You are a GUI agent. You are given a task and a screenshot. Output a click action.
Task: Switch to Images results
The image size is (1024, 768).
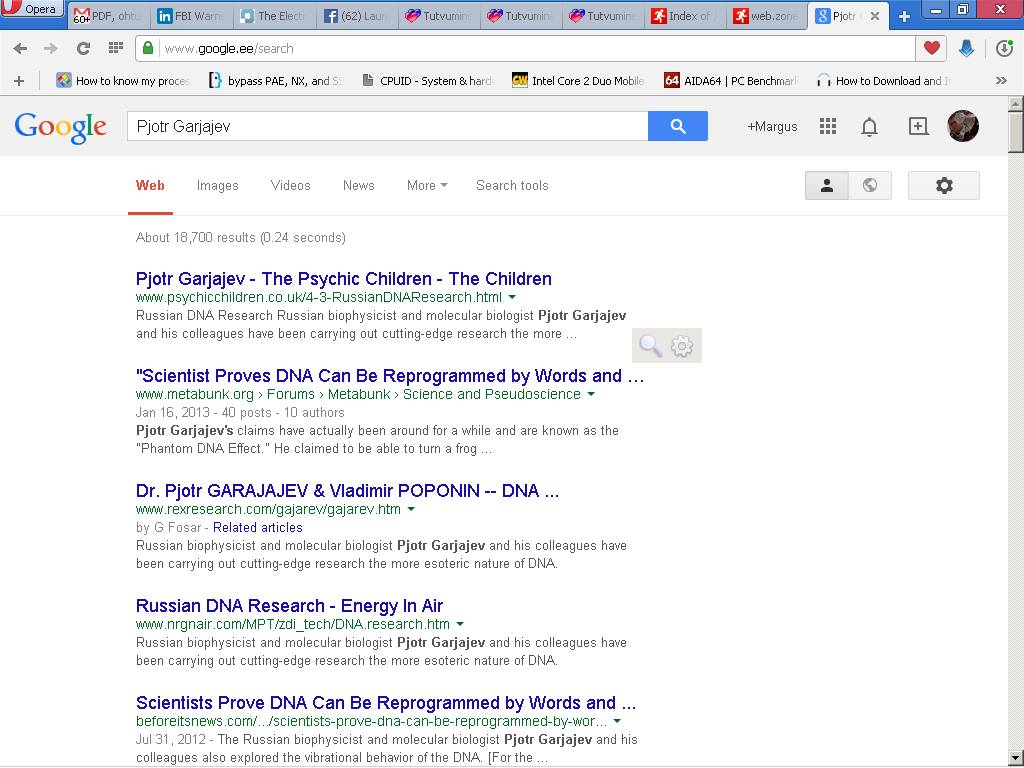(x=217, y=185)
